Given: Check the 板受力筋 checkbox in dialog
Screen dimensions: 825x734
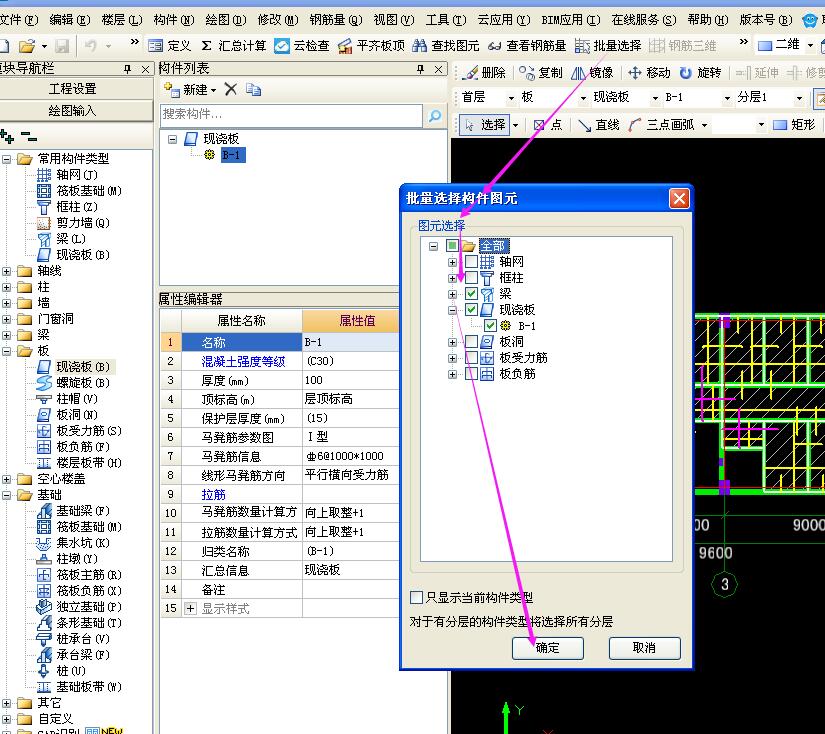Looking at the screenshot, I should pos(471,358).
